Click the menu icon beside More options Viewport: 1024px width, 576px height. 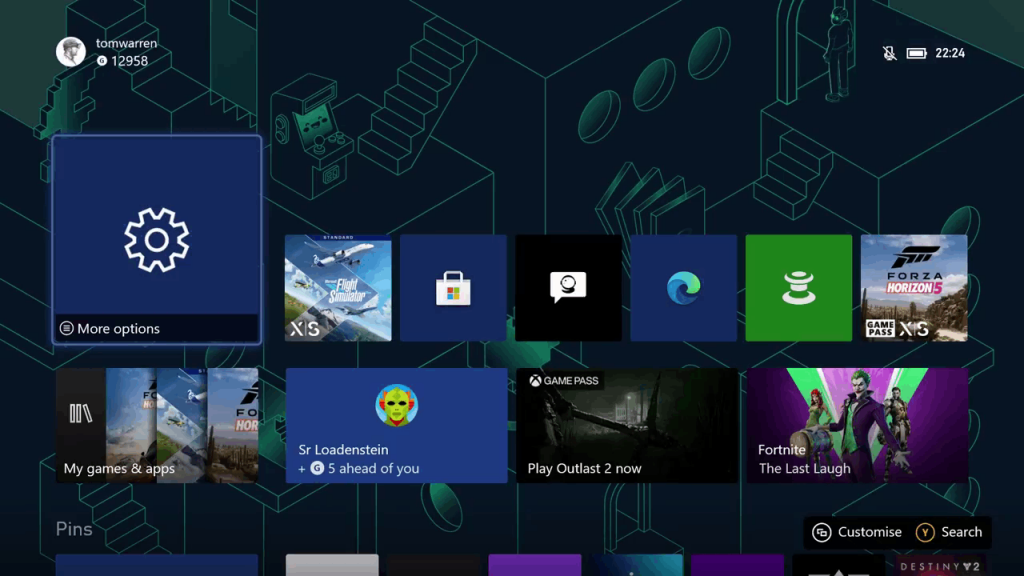[66, 328]
